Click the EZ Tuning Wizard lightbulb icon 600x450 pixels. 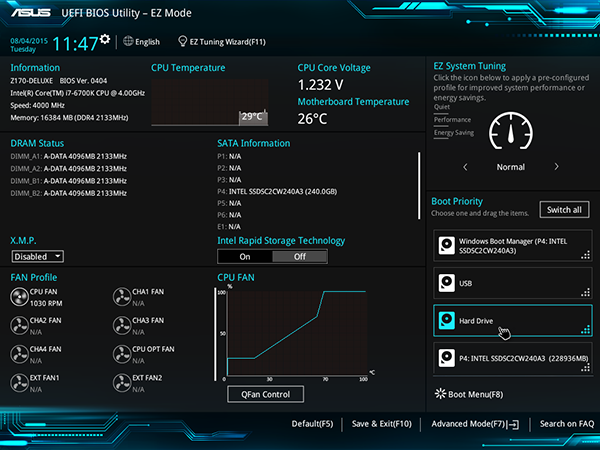183,41
